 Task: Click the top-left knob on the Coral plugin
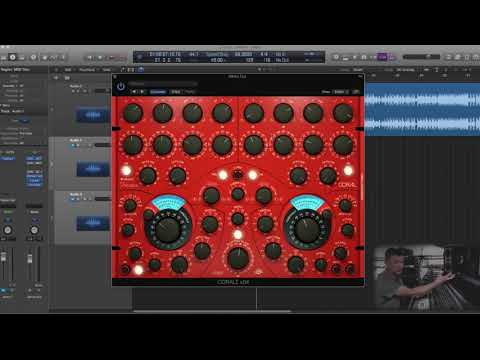133,113
